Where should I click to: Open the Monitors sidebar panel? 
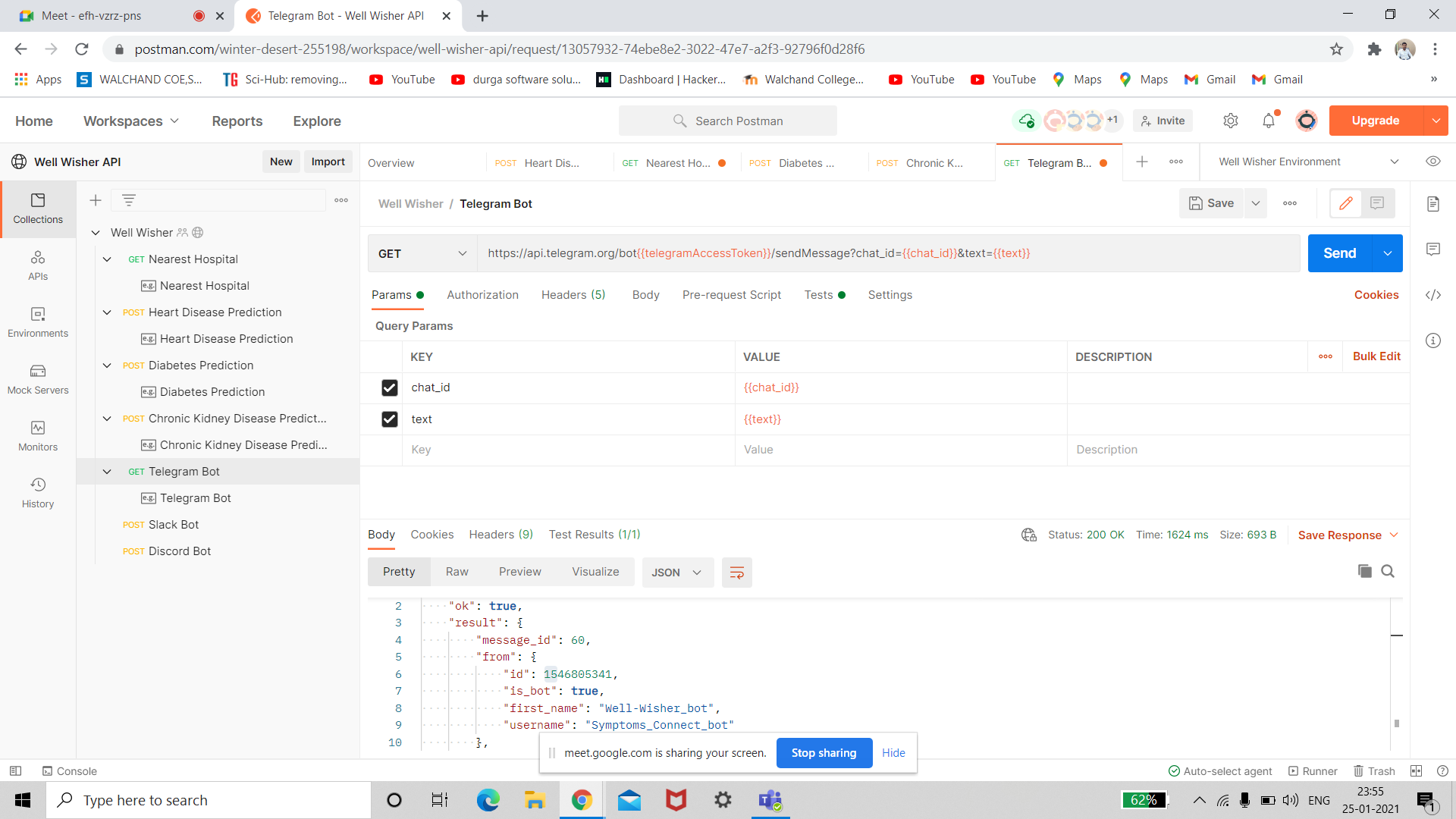point(38,435)
